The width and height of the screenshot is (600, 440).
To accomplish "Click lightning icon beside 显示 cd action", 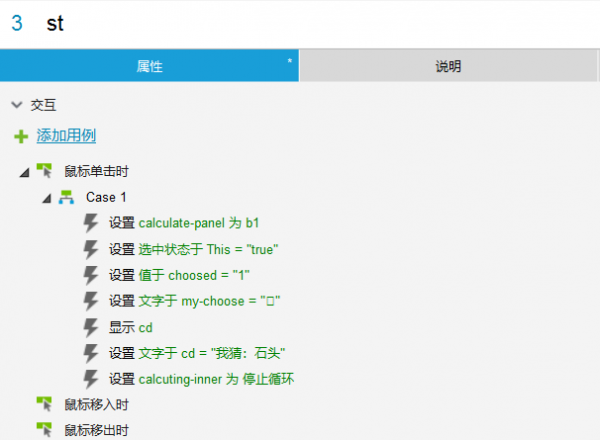I will click(91, 327).
